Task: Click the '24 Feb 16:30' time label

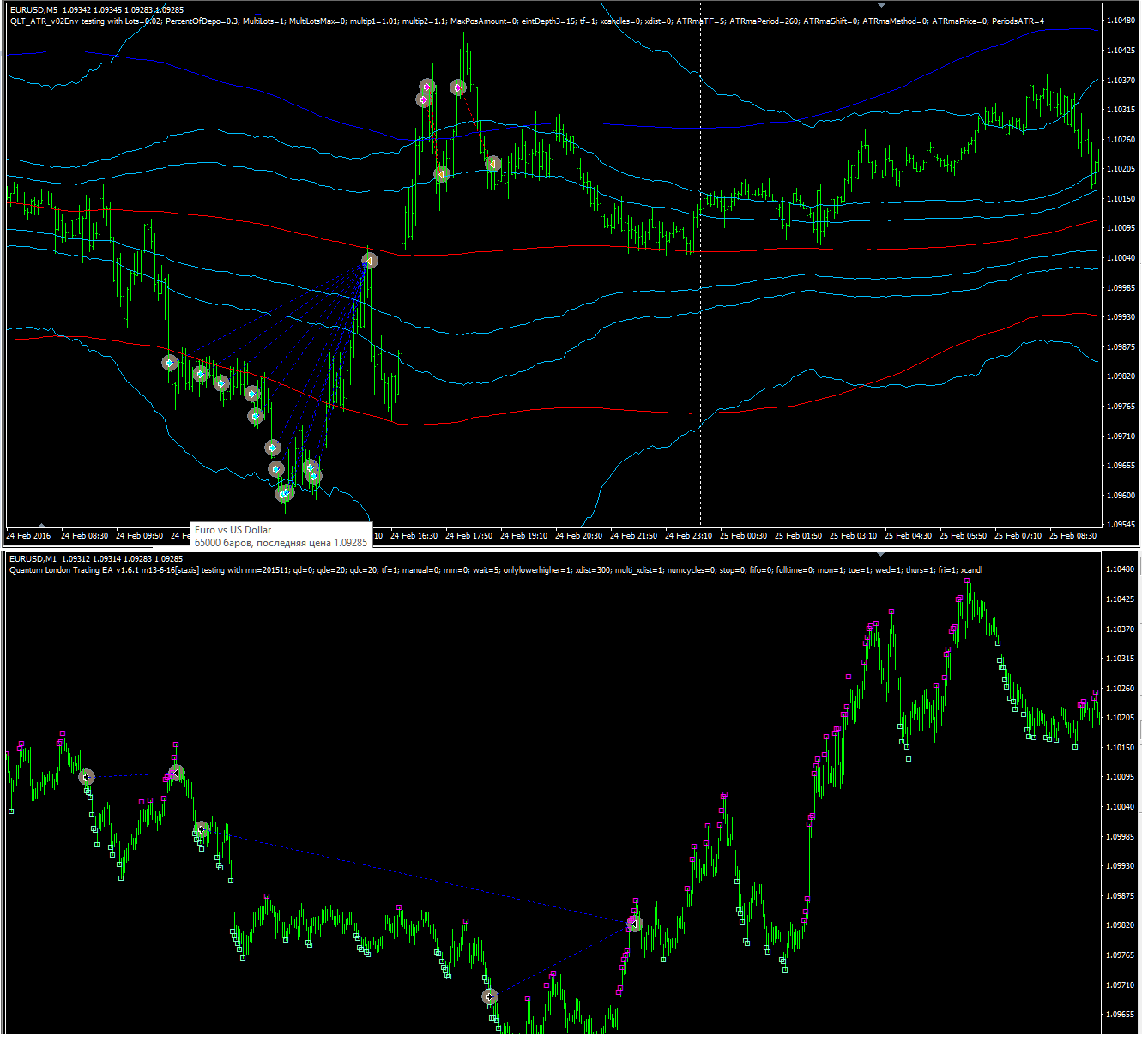Action: [414, 536]
